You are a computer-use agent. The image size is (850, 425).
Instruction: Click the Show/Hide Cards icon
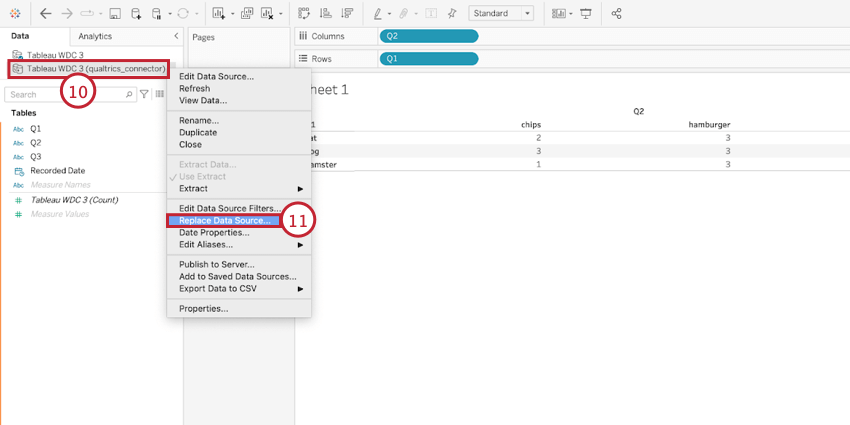pyautogui.click(x=558, y=14)
